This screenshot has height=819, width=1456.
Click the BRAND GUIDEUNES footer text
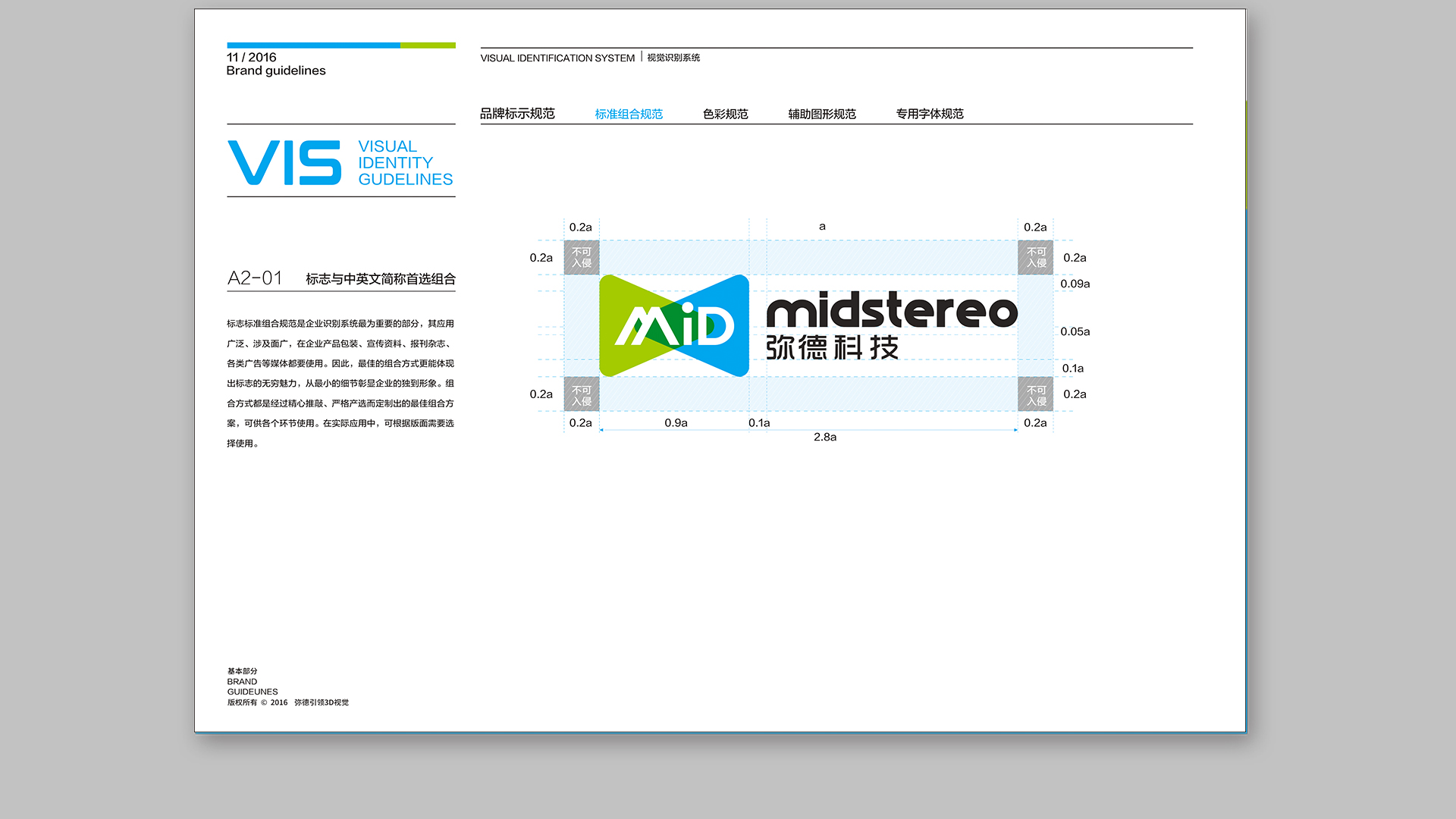click(253, 687)
